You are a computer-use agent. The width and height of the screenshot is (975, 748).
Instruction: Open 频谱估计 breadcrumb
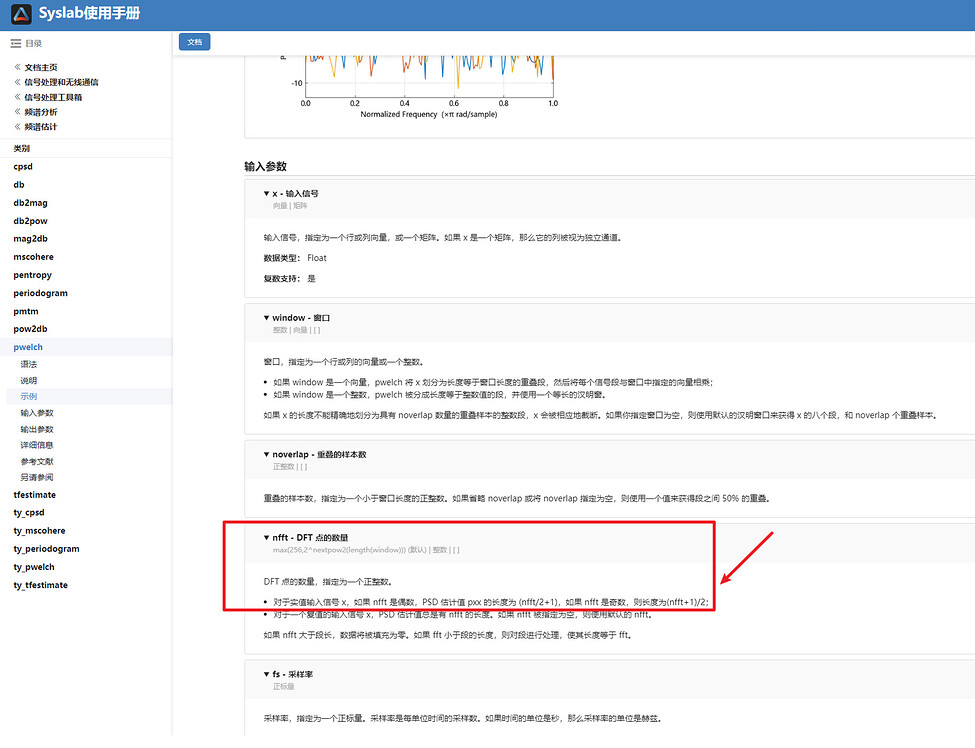click(x=41, y=127)
